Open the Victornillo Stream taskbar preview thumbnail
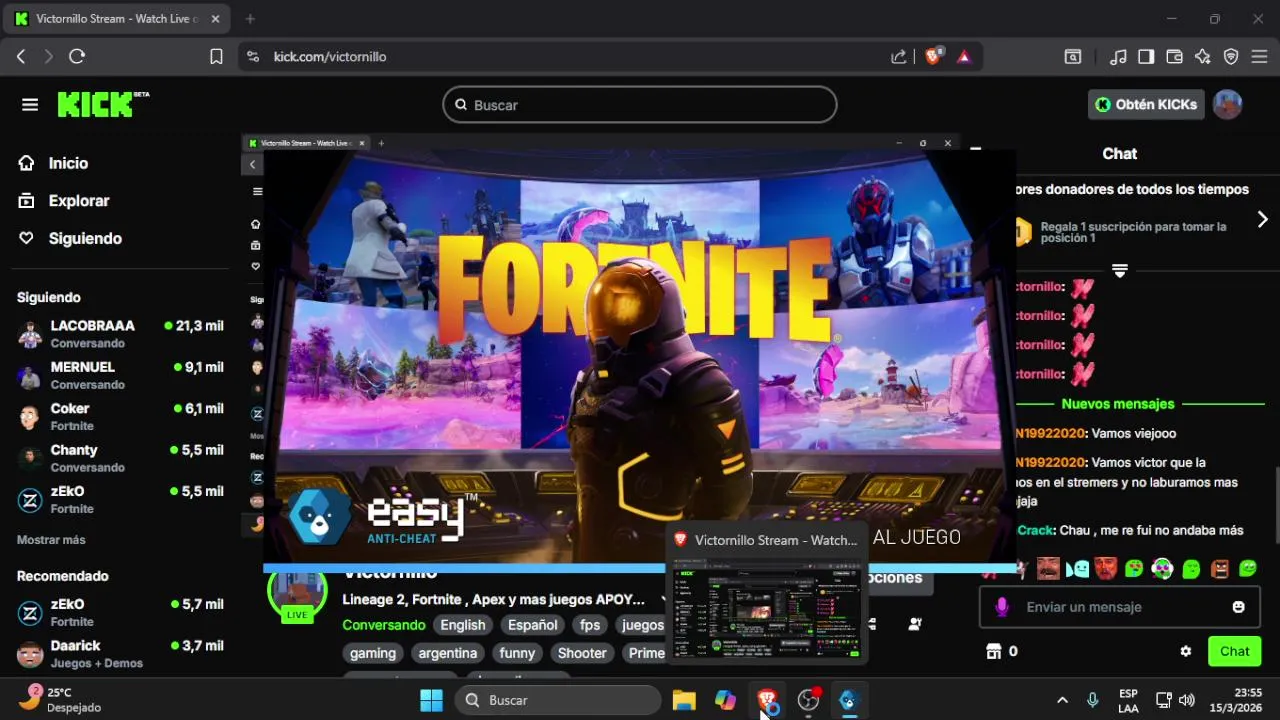This screenshot has height=720, width=1280. [767, 595]
